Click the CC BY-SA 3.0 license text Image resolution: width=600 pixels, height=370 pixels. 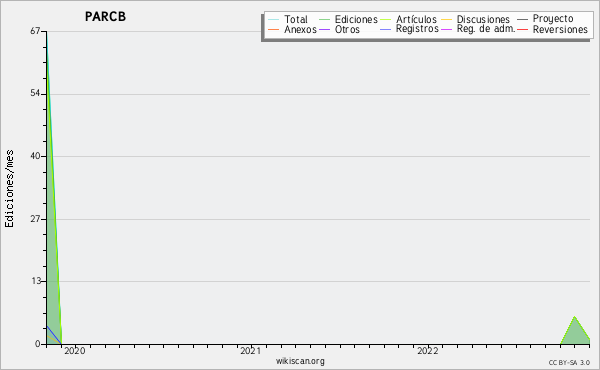pos(569,362)
